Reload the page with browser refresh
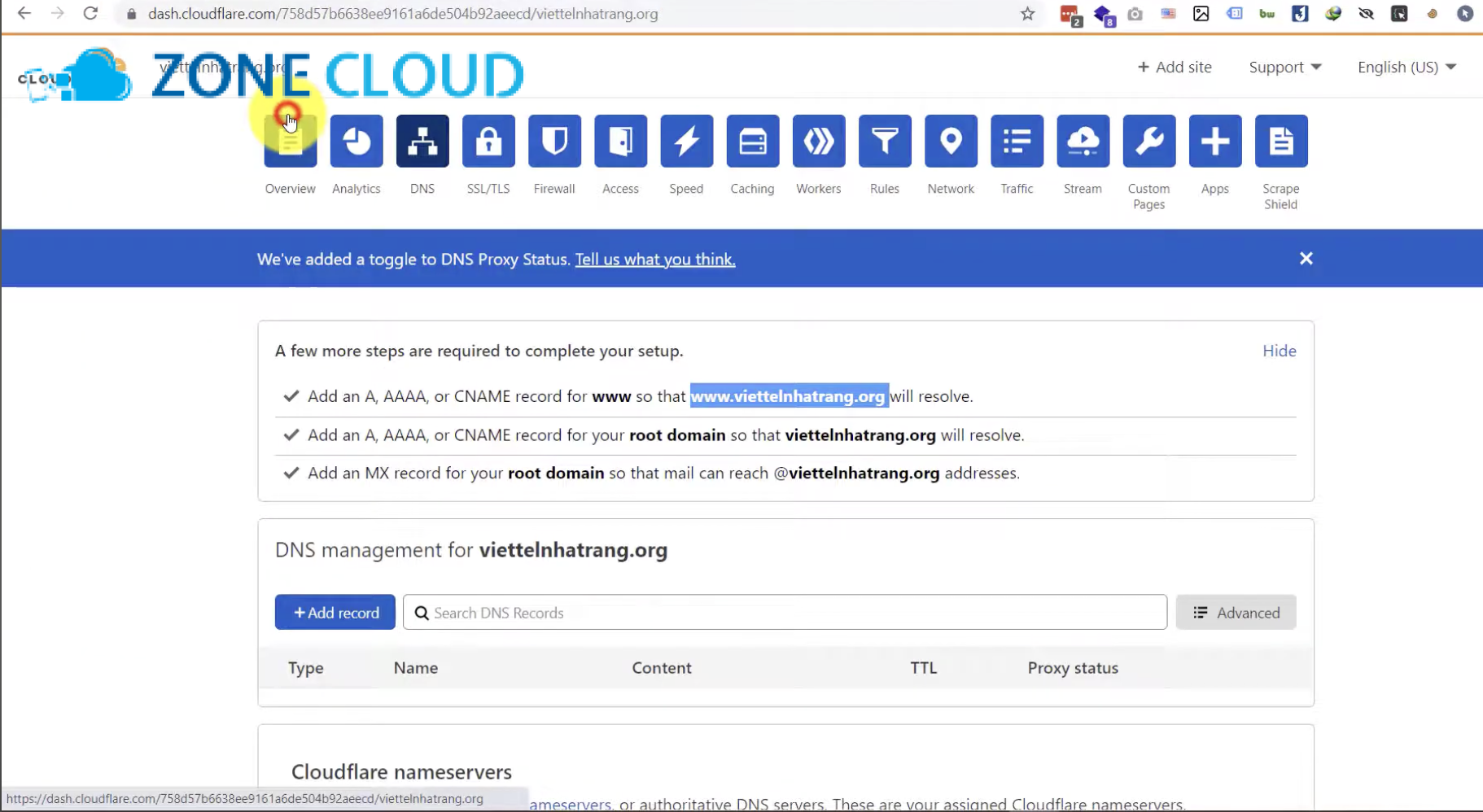 (90, 13)
